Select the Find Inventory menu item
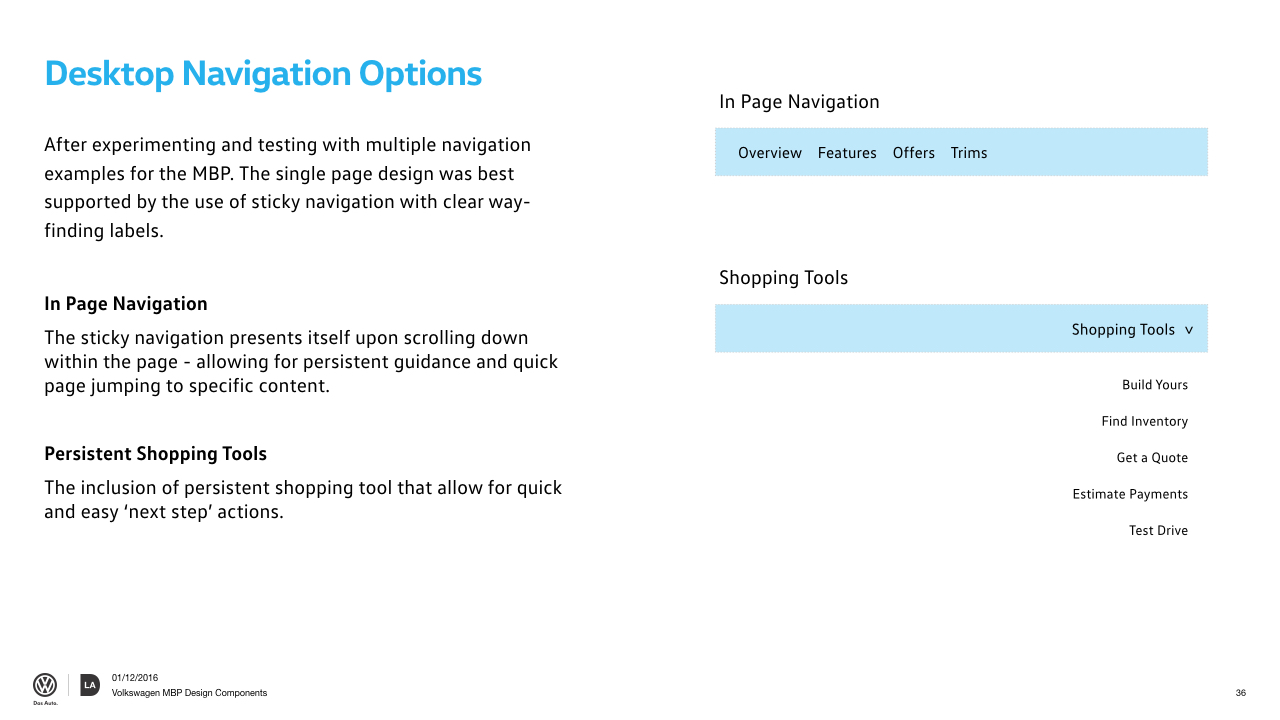 click(1145, 421)
